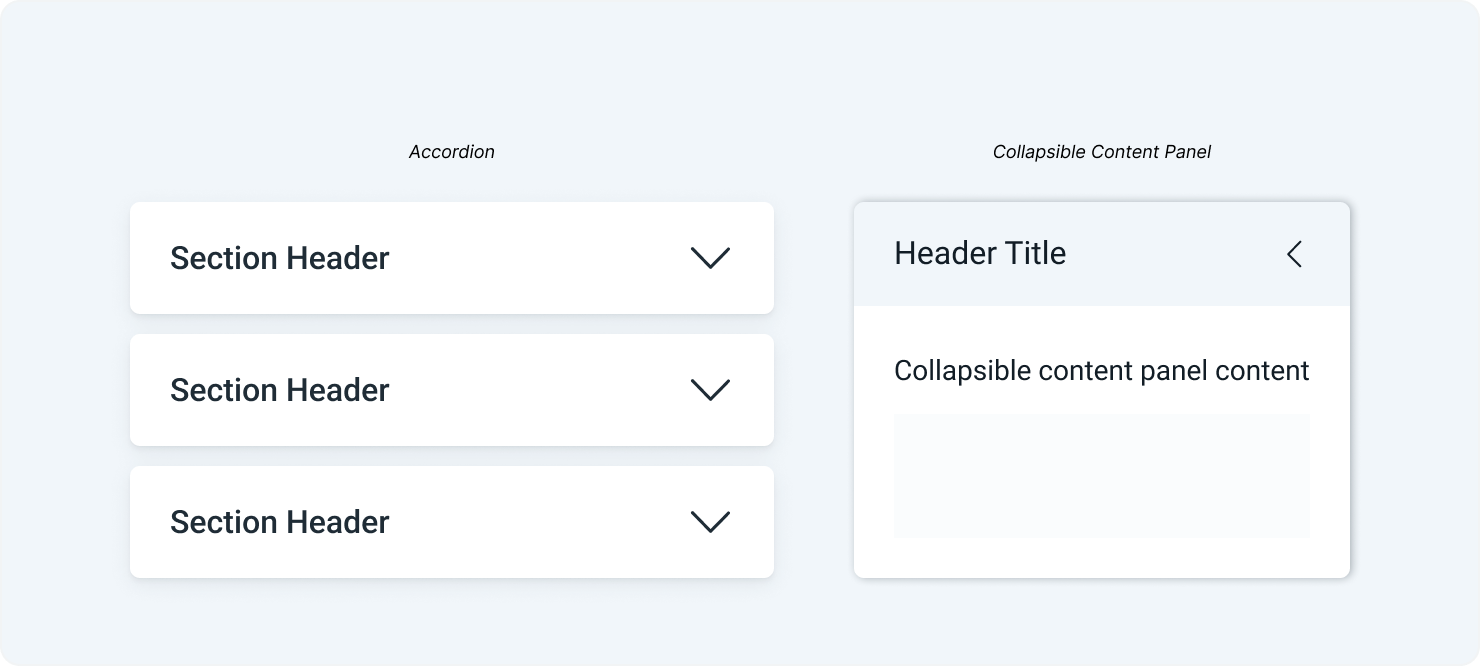Click the Collapsible content panel content text
Screen dimensions: 1480x666
coord(1101,370)
